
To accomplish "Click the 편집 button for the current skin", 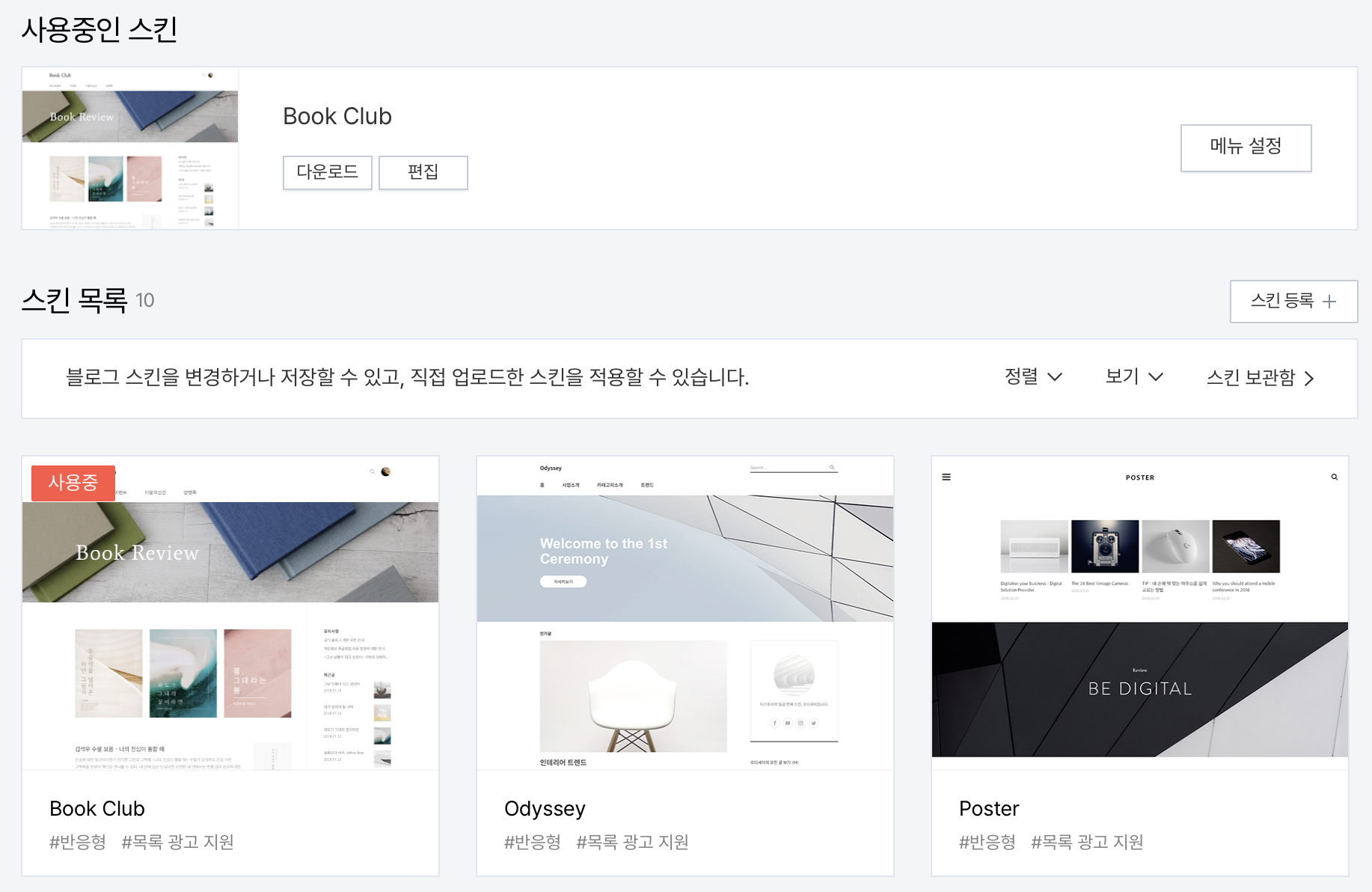I will coord(423,172).
